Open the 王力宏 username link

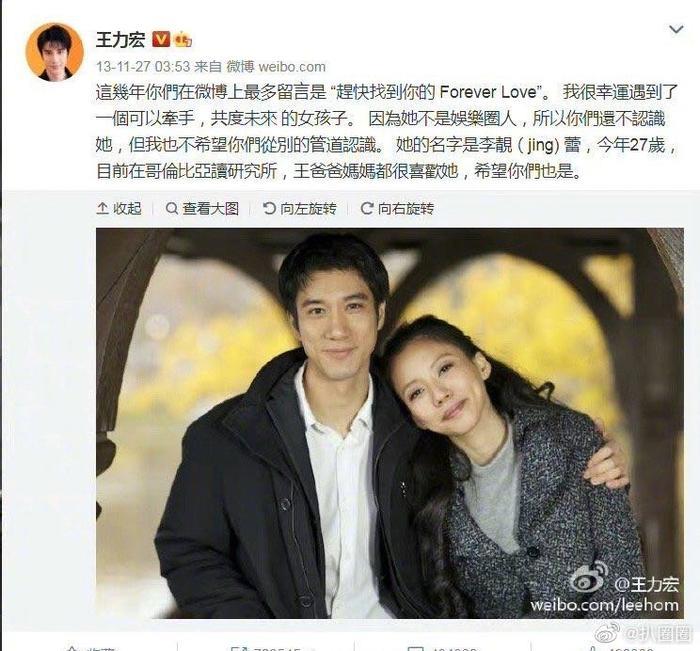pos(121,39)
